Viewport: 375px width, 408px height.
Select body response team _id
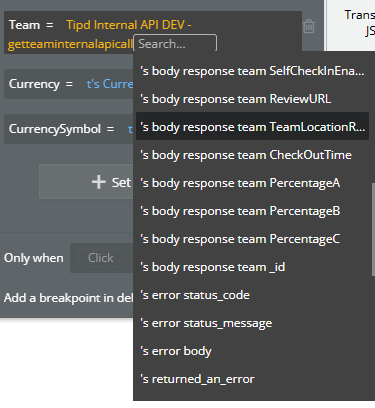tap(252, 267)
